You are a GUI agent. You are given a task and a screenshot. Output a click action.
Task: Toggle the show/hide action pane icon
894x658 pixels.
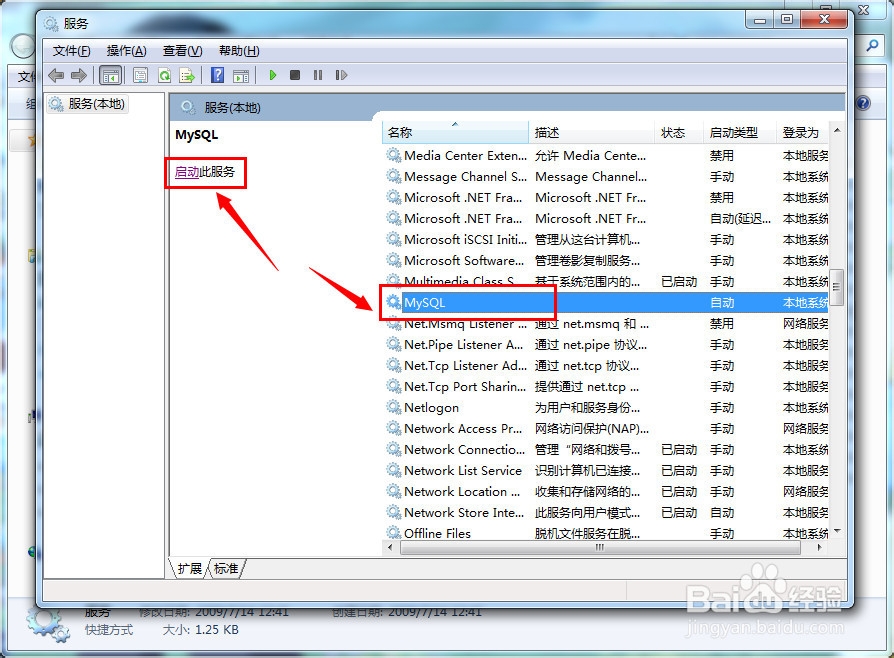coord(241,75)
